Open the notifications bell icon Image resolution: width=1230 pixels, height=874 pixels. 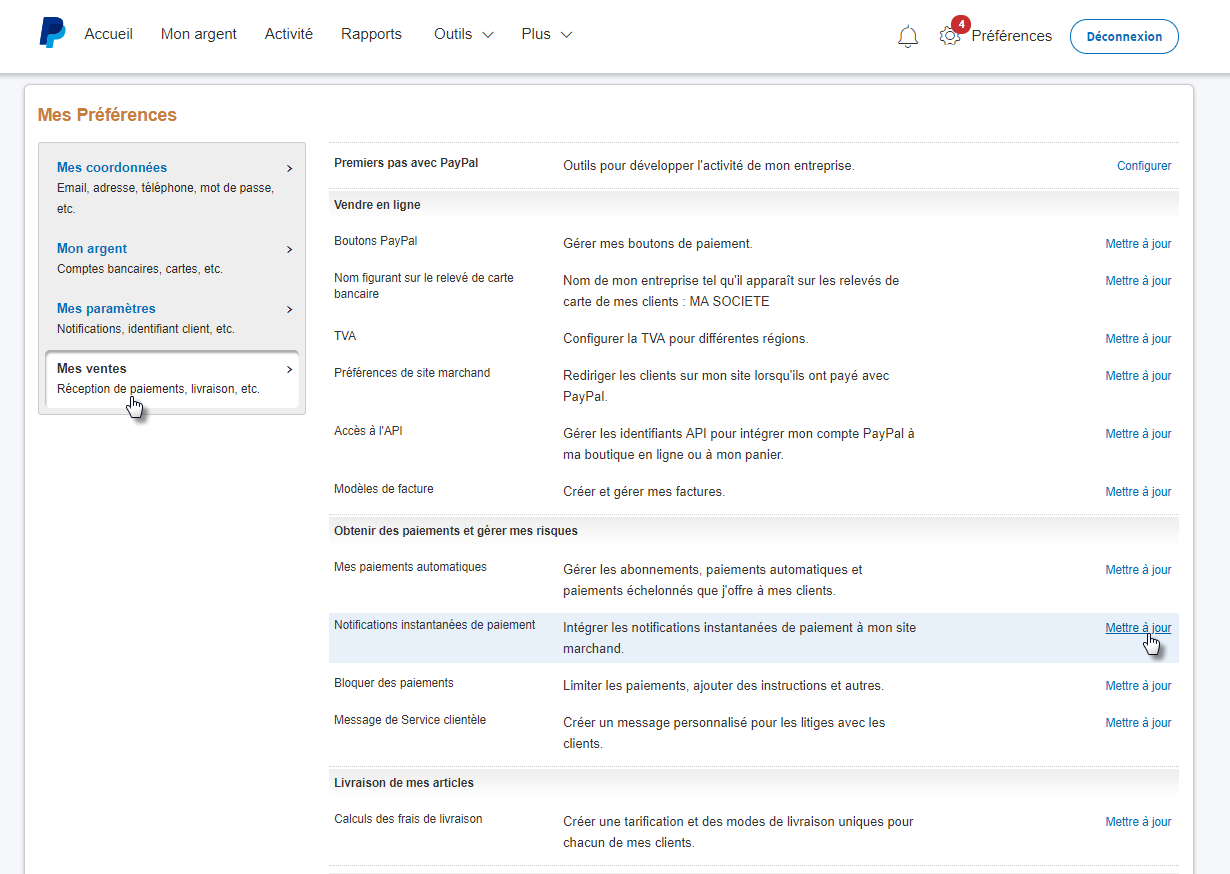pyautogui.click(x=908, y=37)
